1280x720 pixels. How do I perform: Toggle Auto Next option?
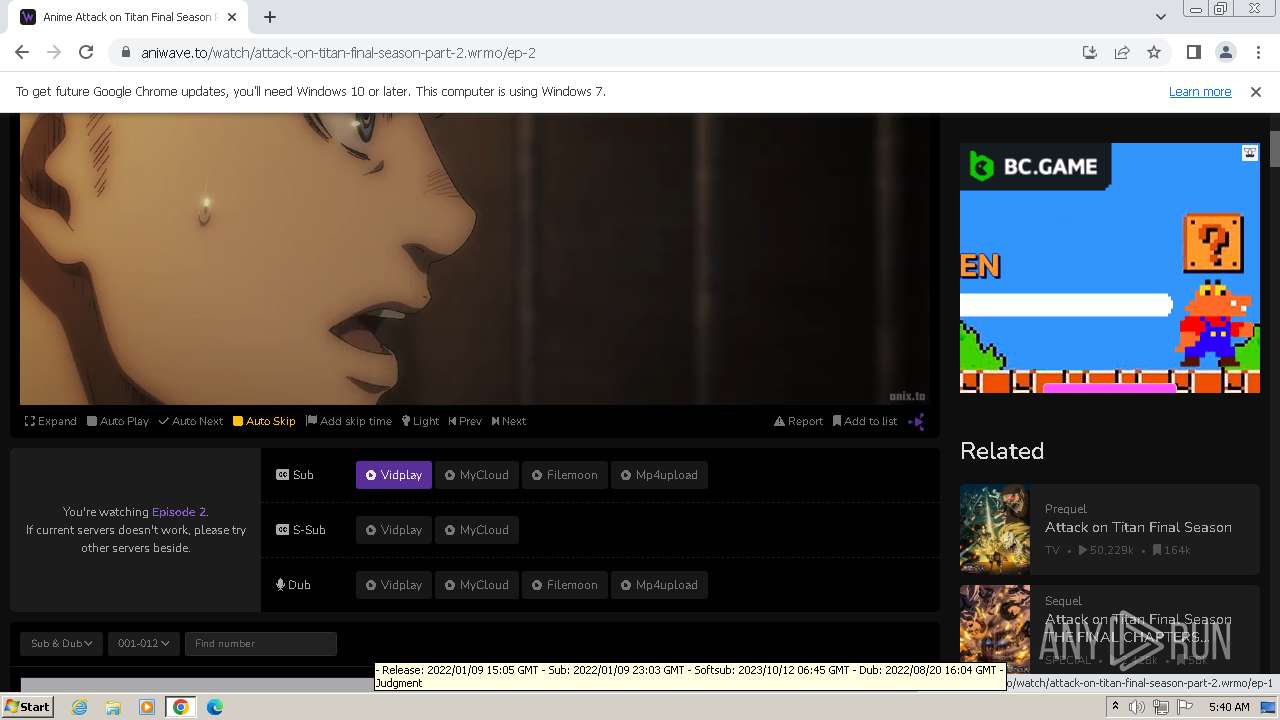[x=191, y=421]
